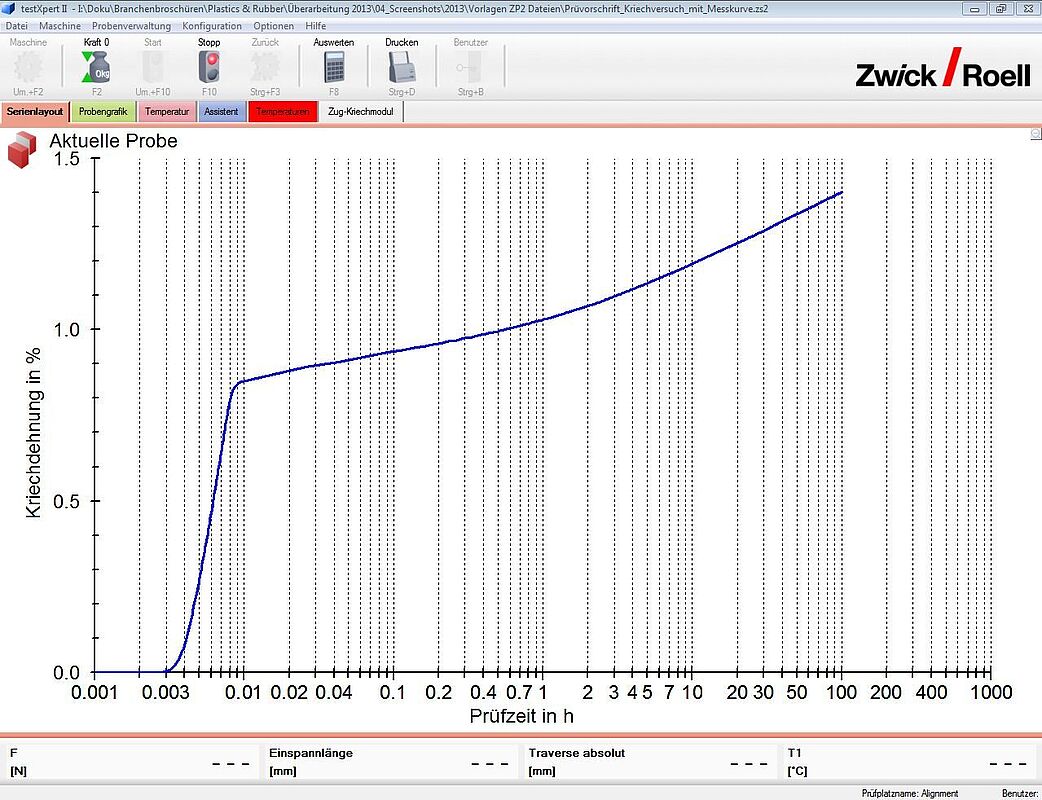The image size is (1042, 800).
Task: Click the Aktuelle Probe chart title
Action: (x=114, y=141)
